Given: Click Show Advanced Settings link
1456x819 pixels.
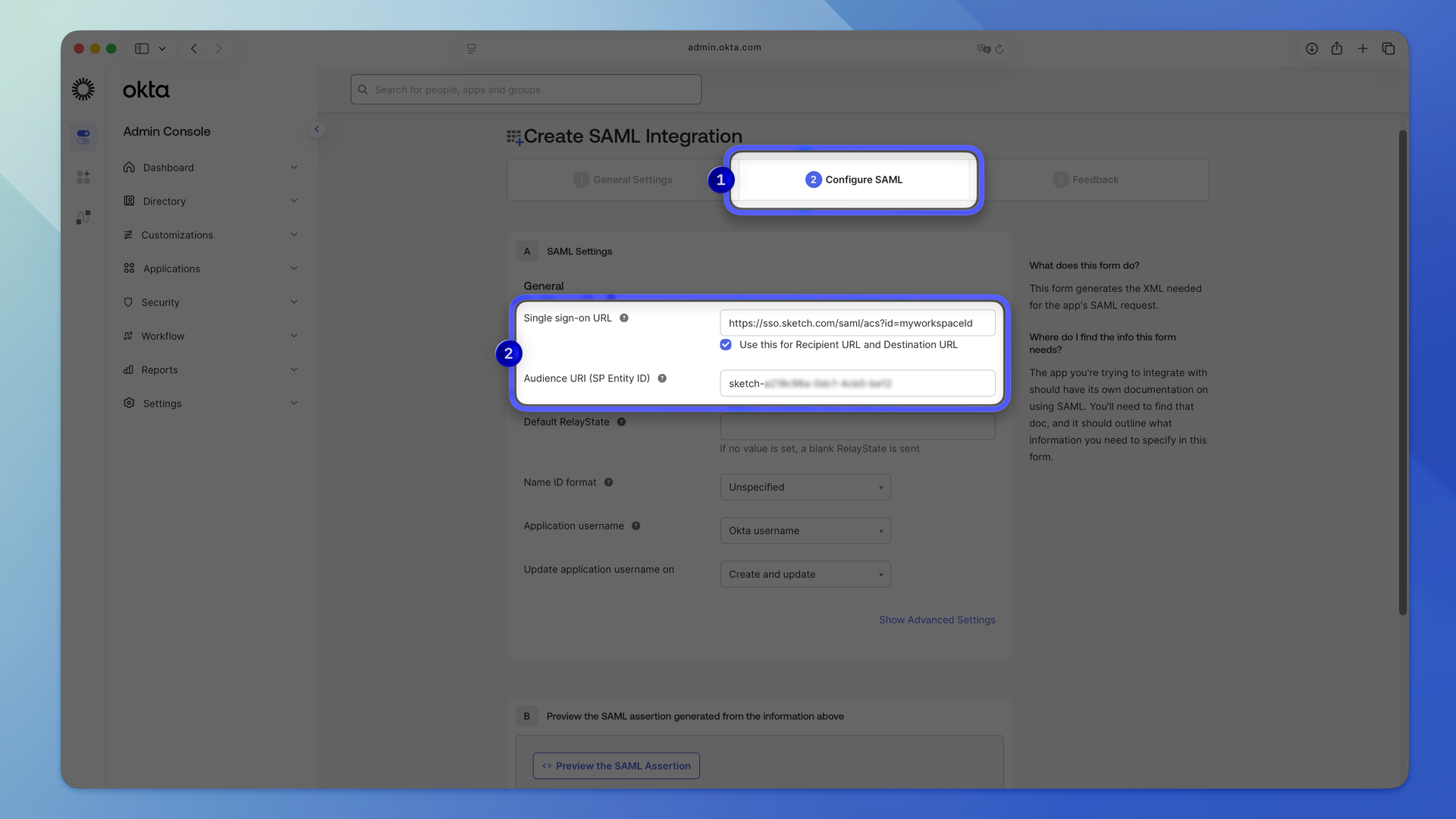Looking at the screenshot, I should (937, 620).
